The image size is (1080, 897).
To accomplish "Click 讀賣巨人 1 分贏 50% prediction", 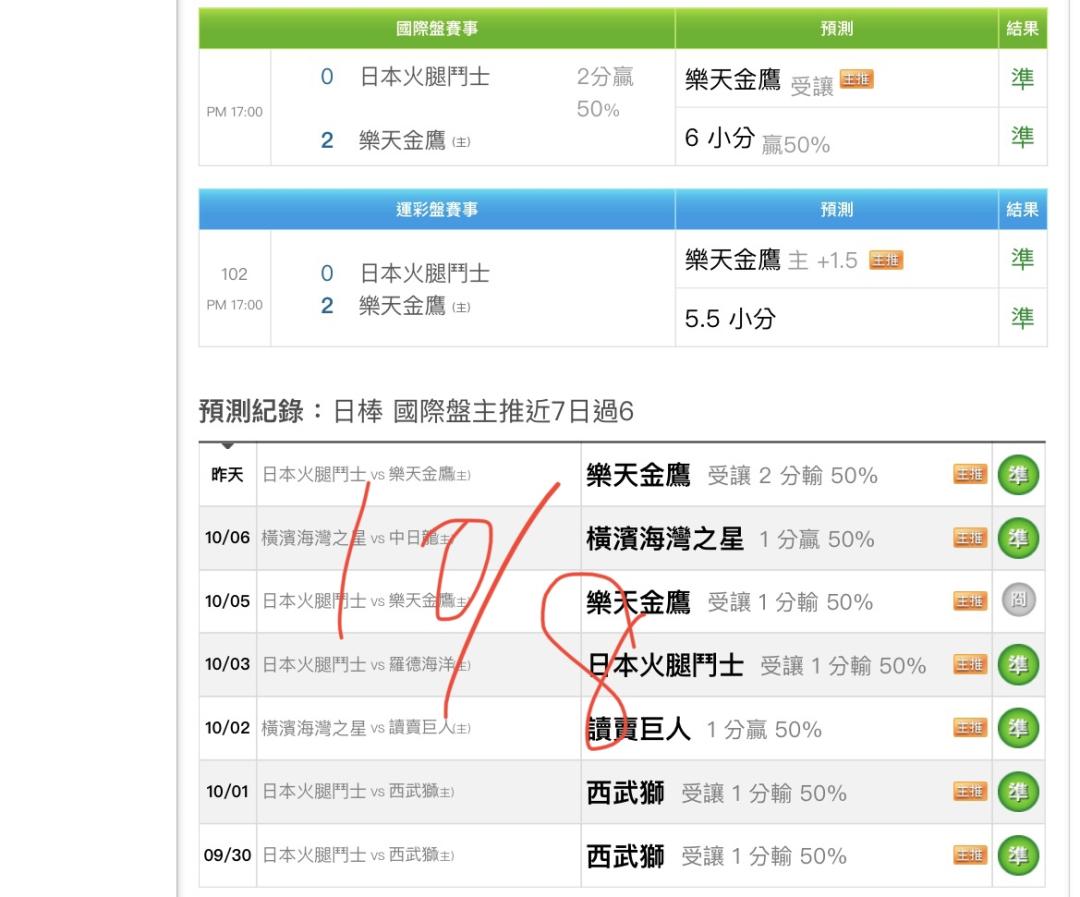I will coord(704,729).
